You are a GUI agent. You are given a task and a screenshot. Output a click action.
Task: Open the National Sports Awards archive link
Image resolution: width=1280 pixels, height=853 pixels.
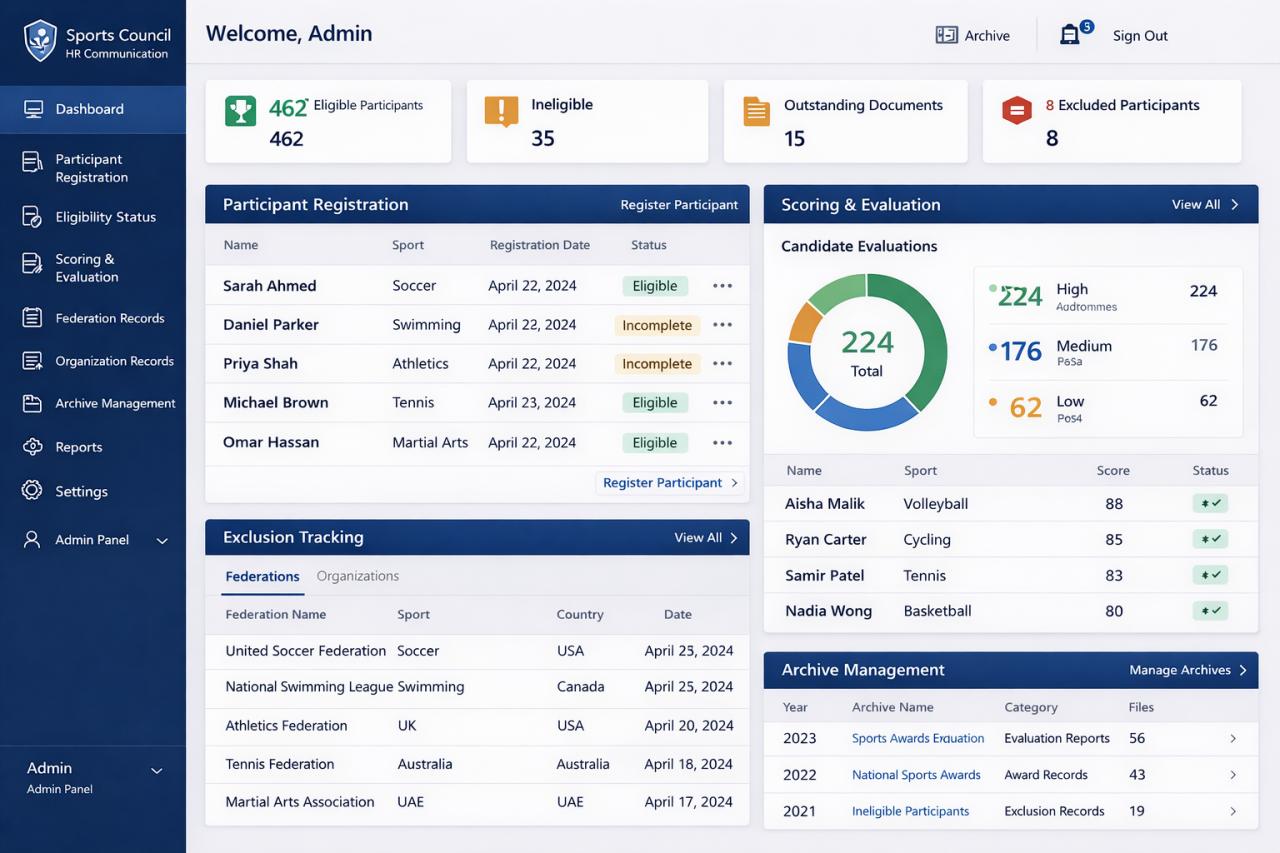[916, 775]
